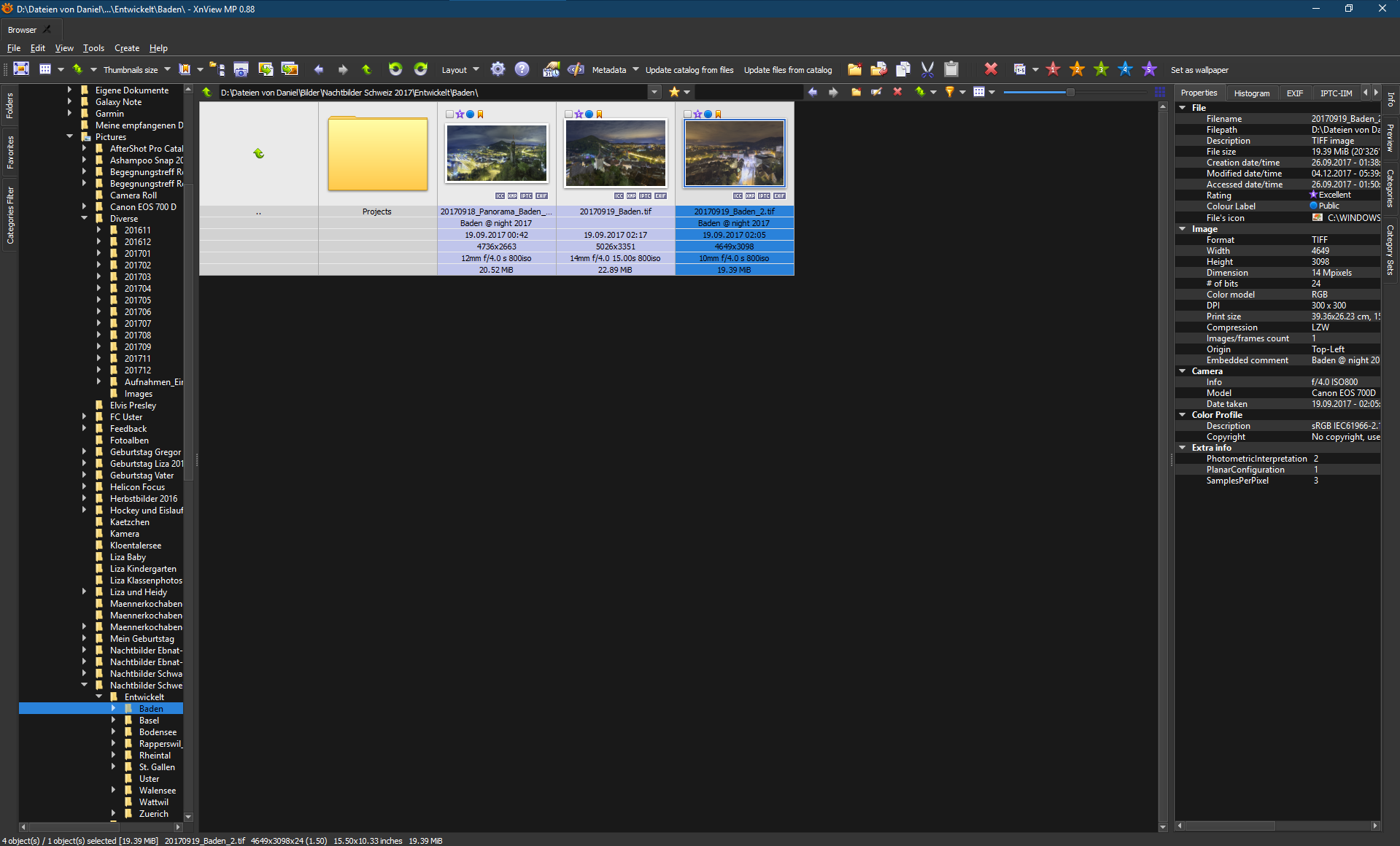
Task: Select the Basel folder in the tree
Action: 149,720
